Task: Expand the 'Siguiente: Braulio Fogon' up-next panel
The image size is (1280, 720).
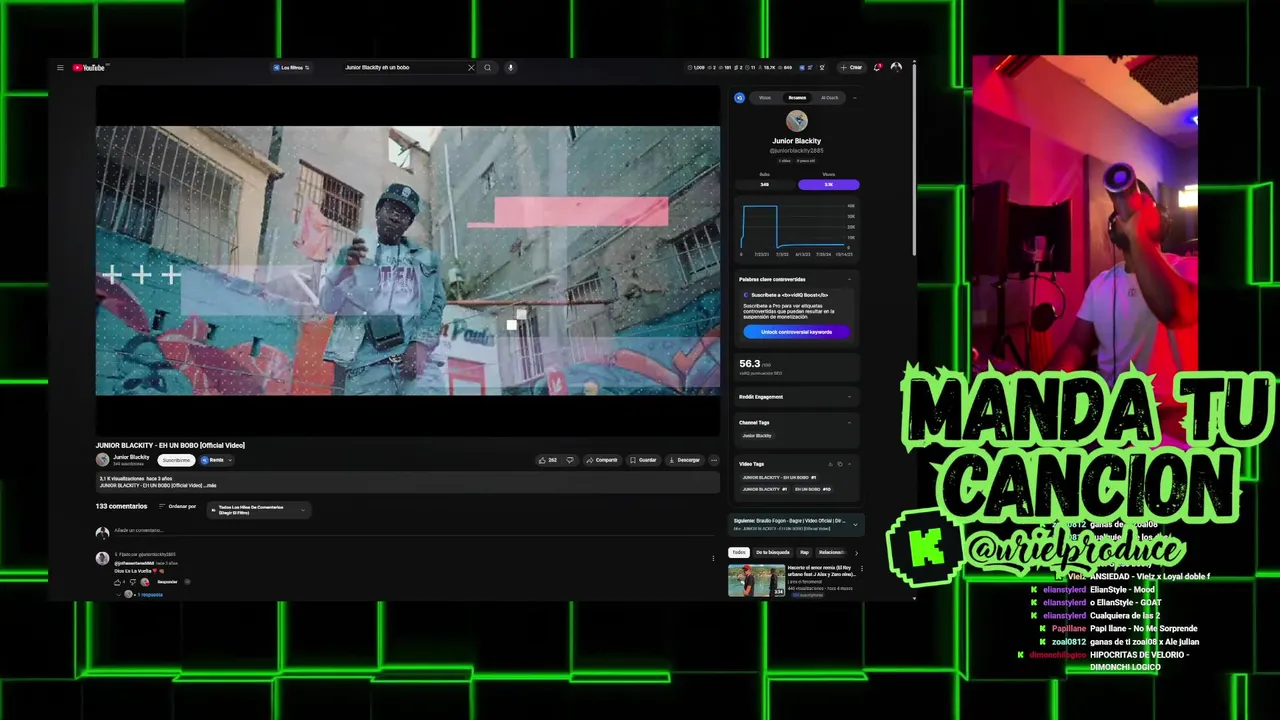Action: tap(855, 524)
